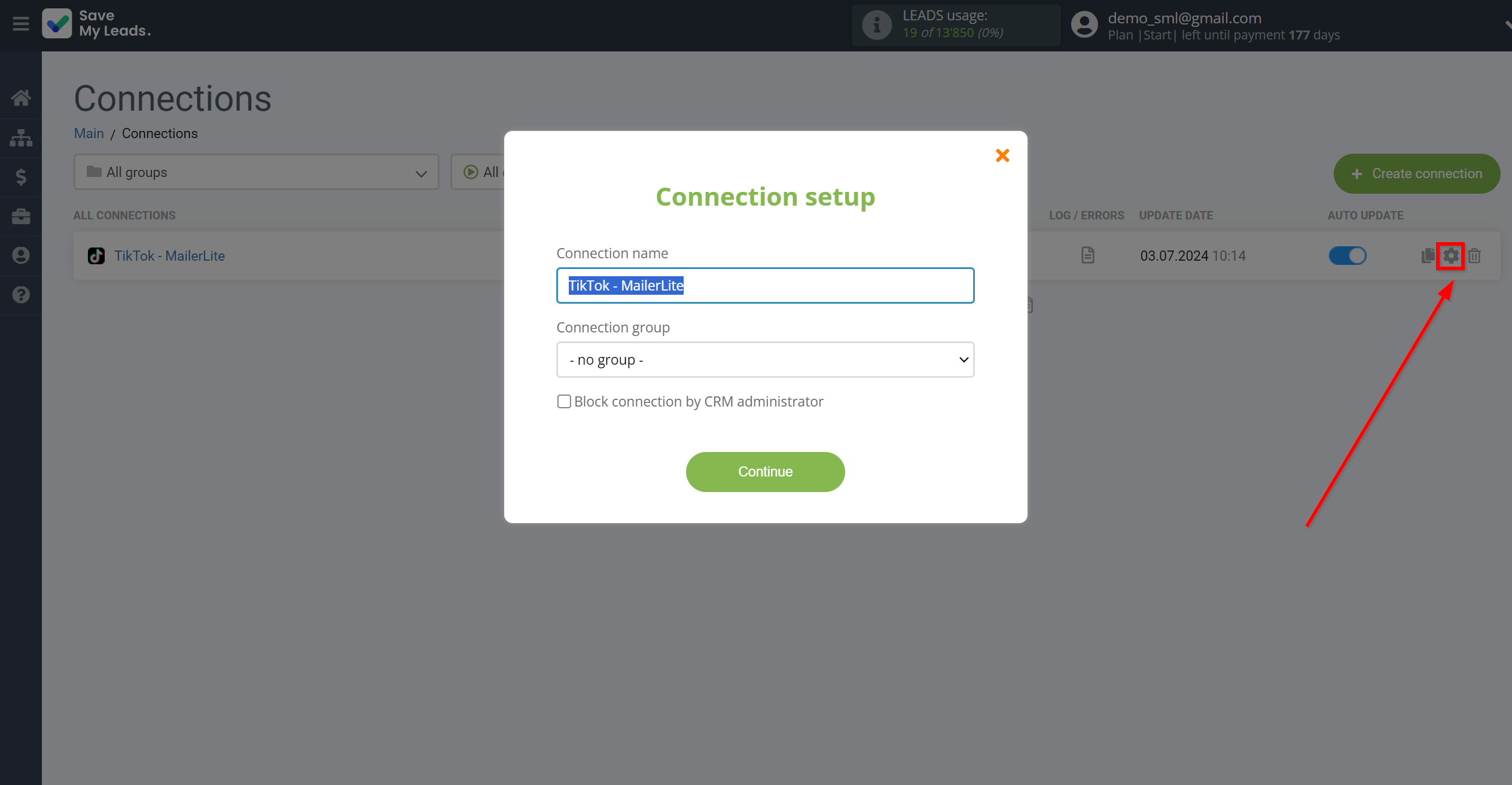
Task: Expand the Connection group dropdown
Action: pyautogui.click(x=765, y=359)
